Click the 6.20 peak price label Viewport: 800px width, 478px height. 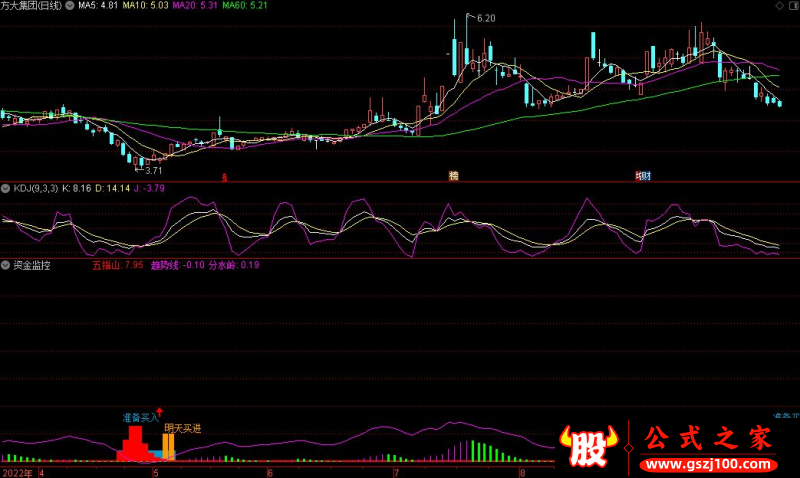tap(486, 18)
